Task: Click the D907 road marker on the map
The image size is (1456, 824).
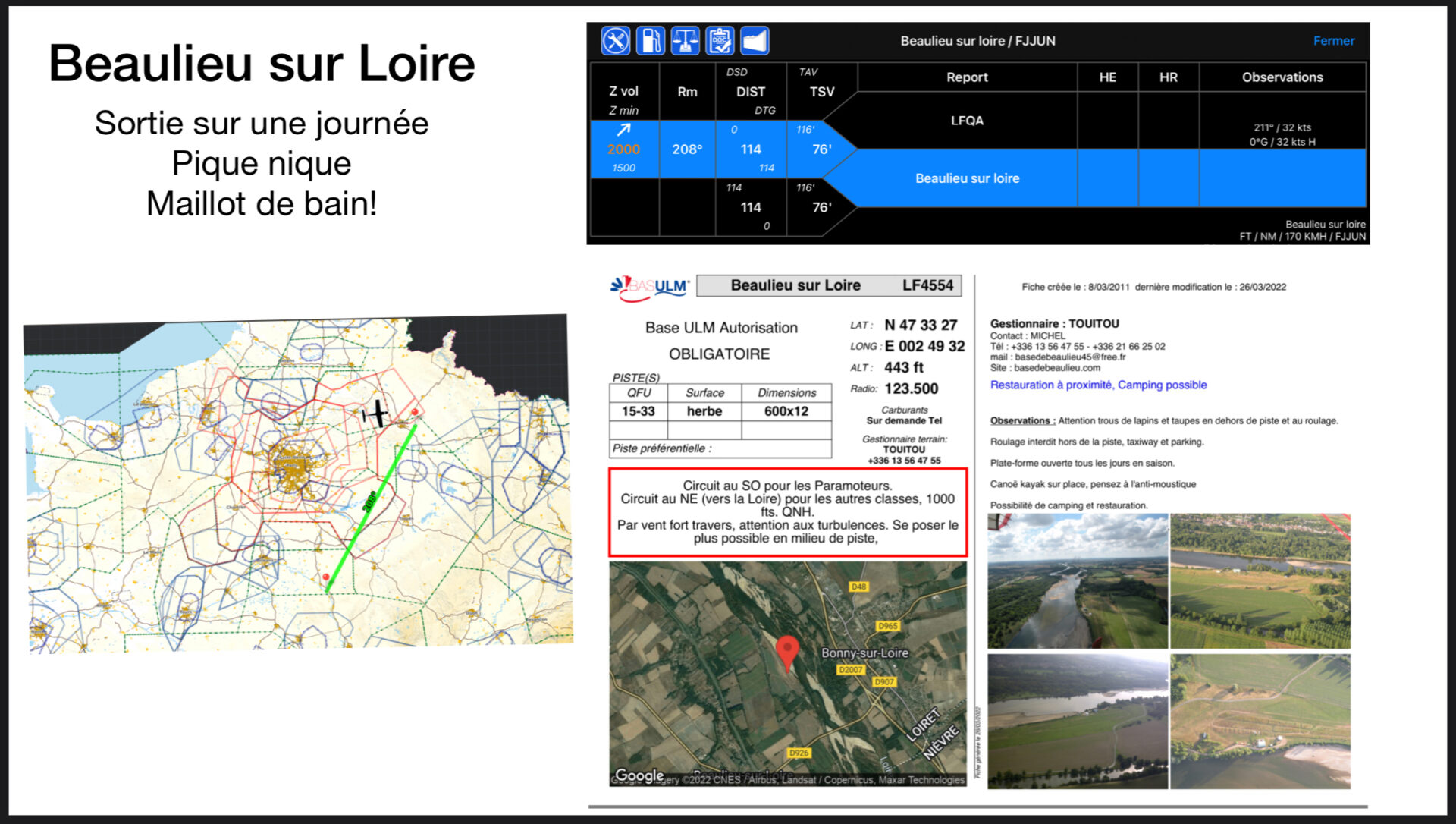Action: click(884, 681)
